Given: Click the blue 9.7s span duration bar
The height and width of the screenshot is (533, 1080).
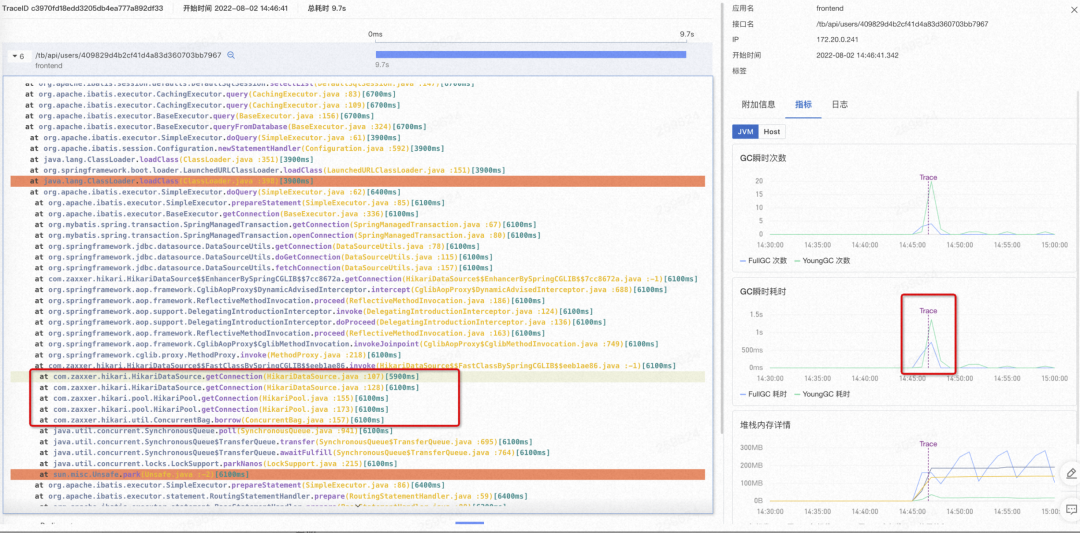Looking at the screenshot, I should [x=530, y=54].
